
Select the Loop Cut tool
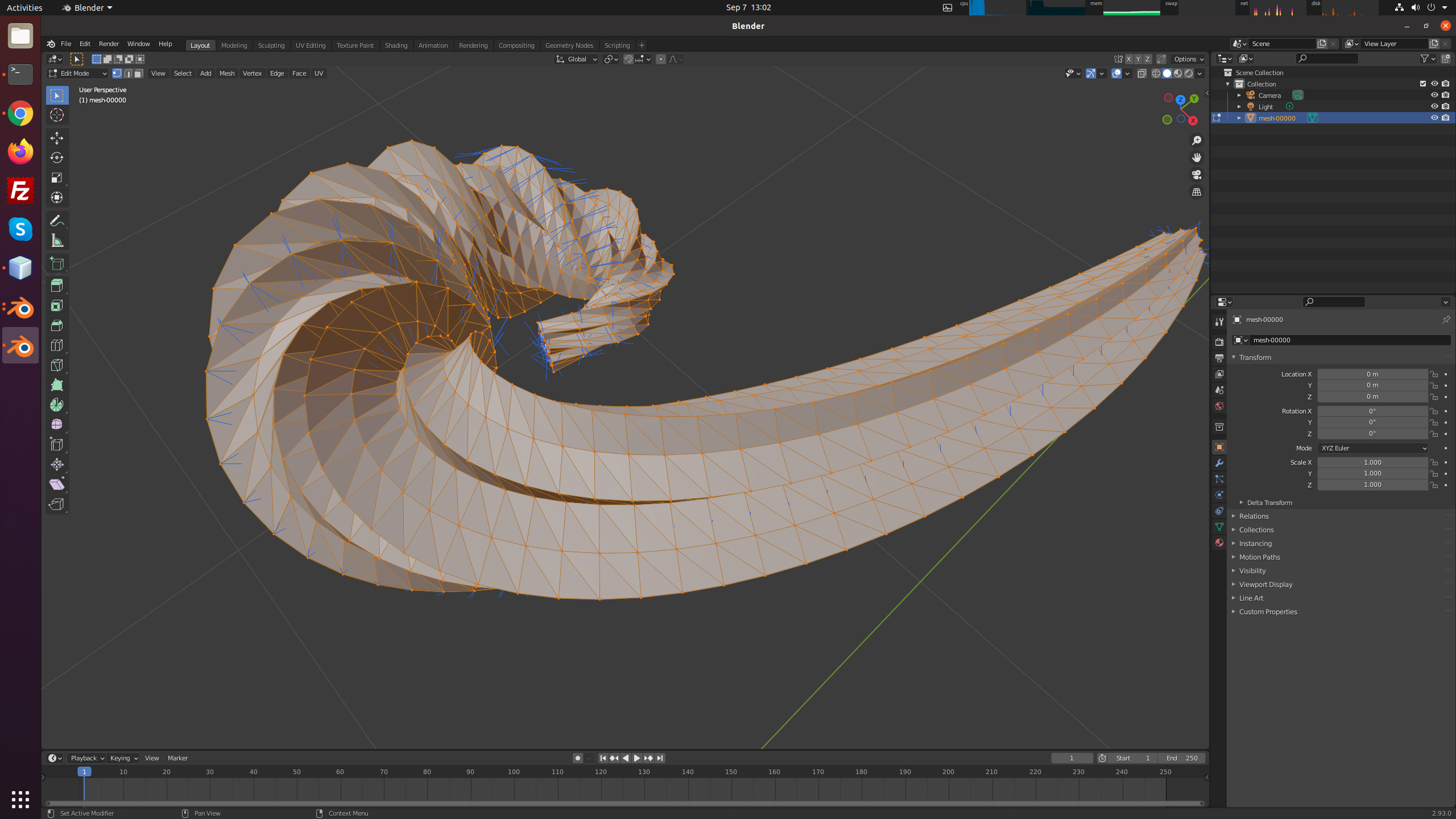(57, 345)
